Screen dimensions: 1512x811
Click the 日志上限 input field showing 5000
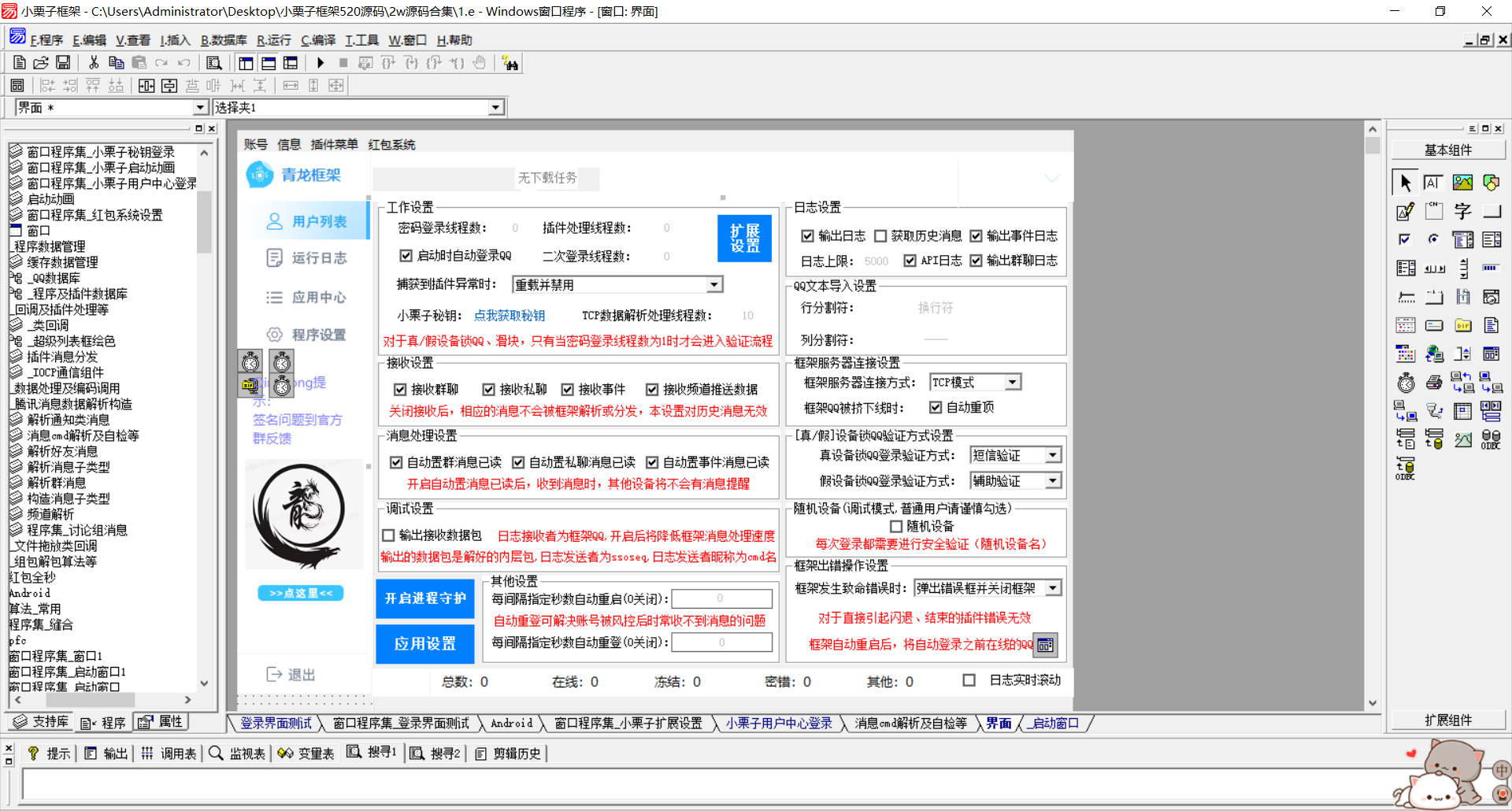click(x=876, y=261)
